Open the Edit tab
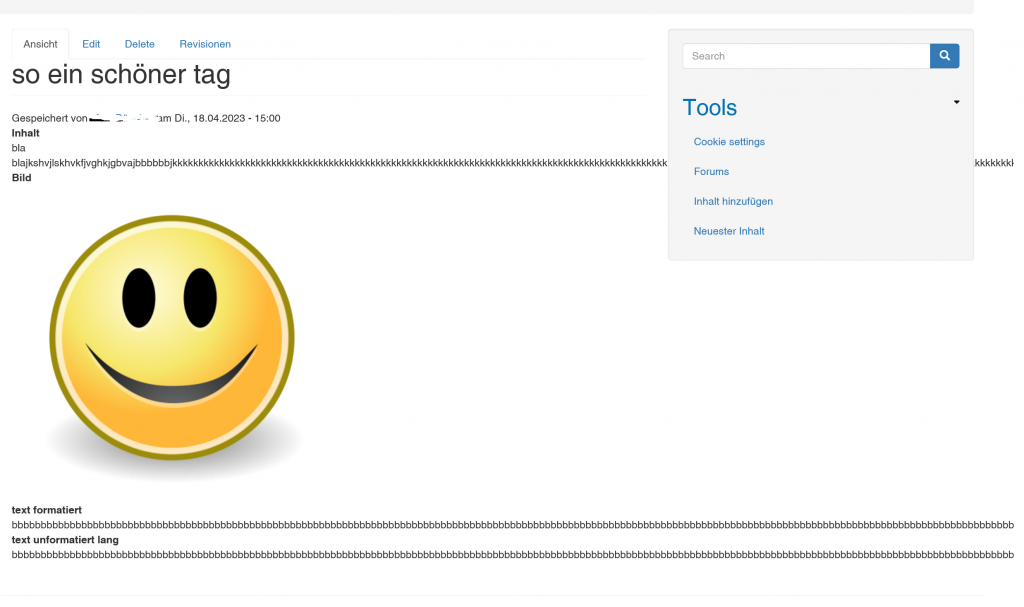1024x607 pixels. pyautogui.click(x=91, y=44)
